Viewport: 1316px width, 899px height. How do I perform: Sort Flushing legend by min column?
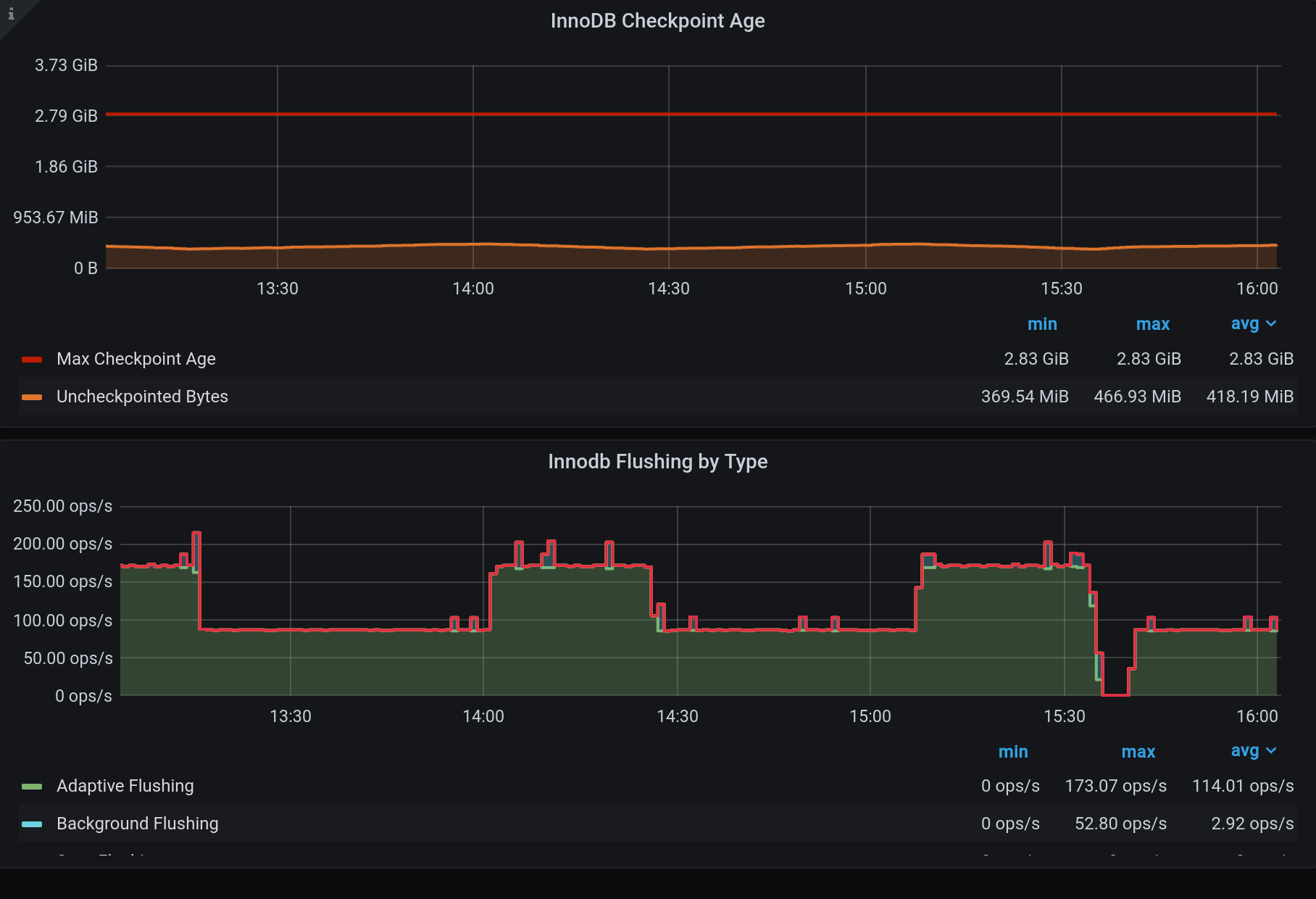click(x=1012, y=752)
